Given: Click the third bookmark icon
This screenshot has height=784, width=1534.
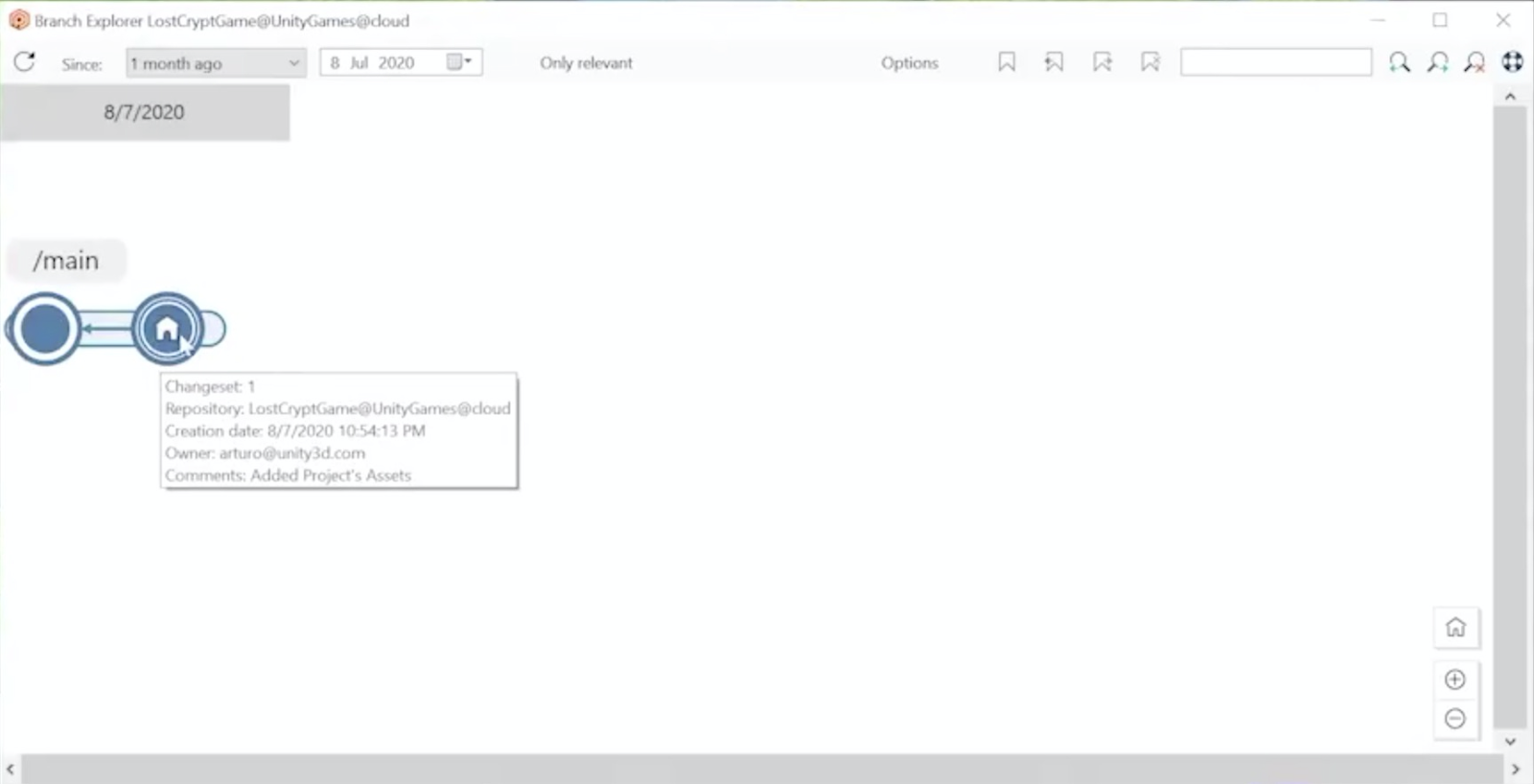Looking at the screenshot, I should point(1103,62).
